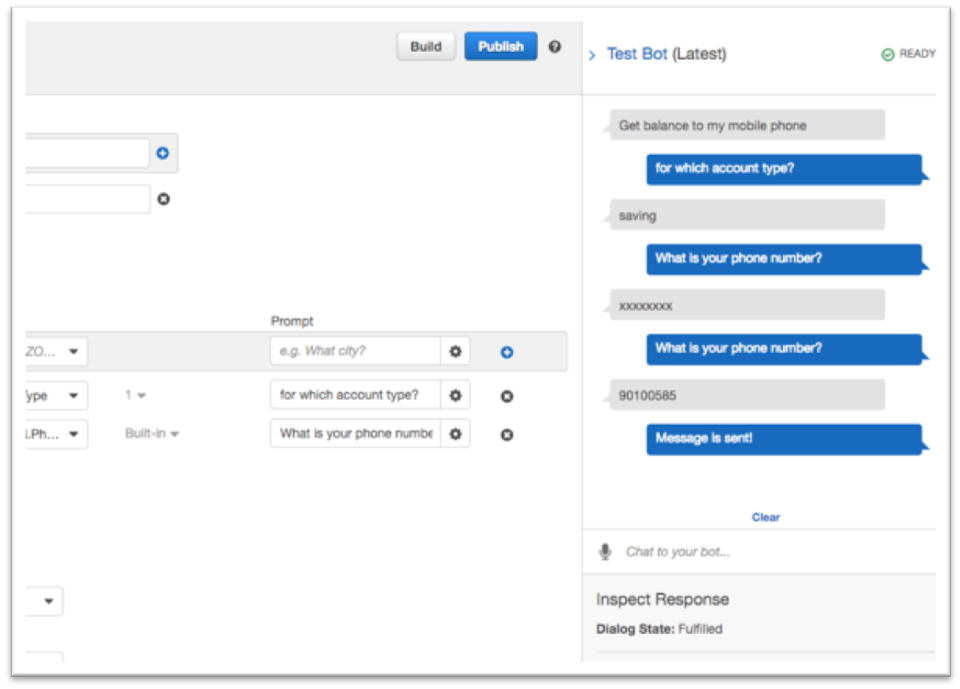This screenshot has height=689, width=960.
Task: Click the 'e.g. What city?' prompt field
Action: click(x=355, y=351)
